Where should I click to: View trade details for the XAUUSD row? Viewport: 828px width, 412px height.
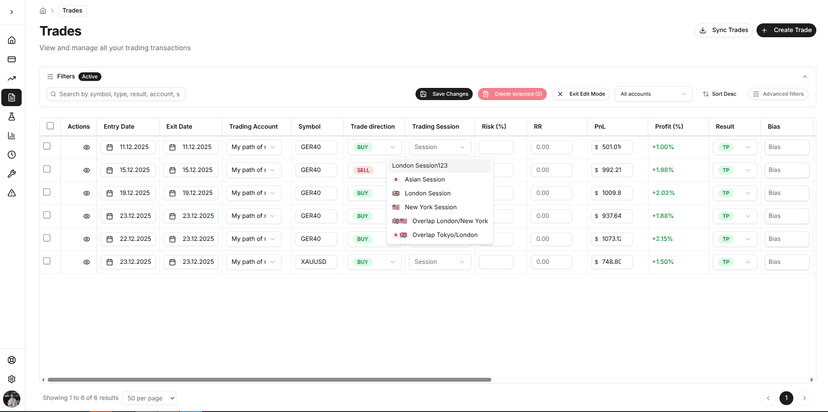click(87, 262)
